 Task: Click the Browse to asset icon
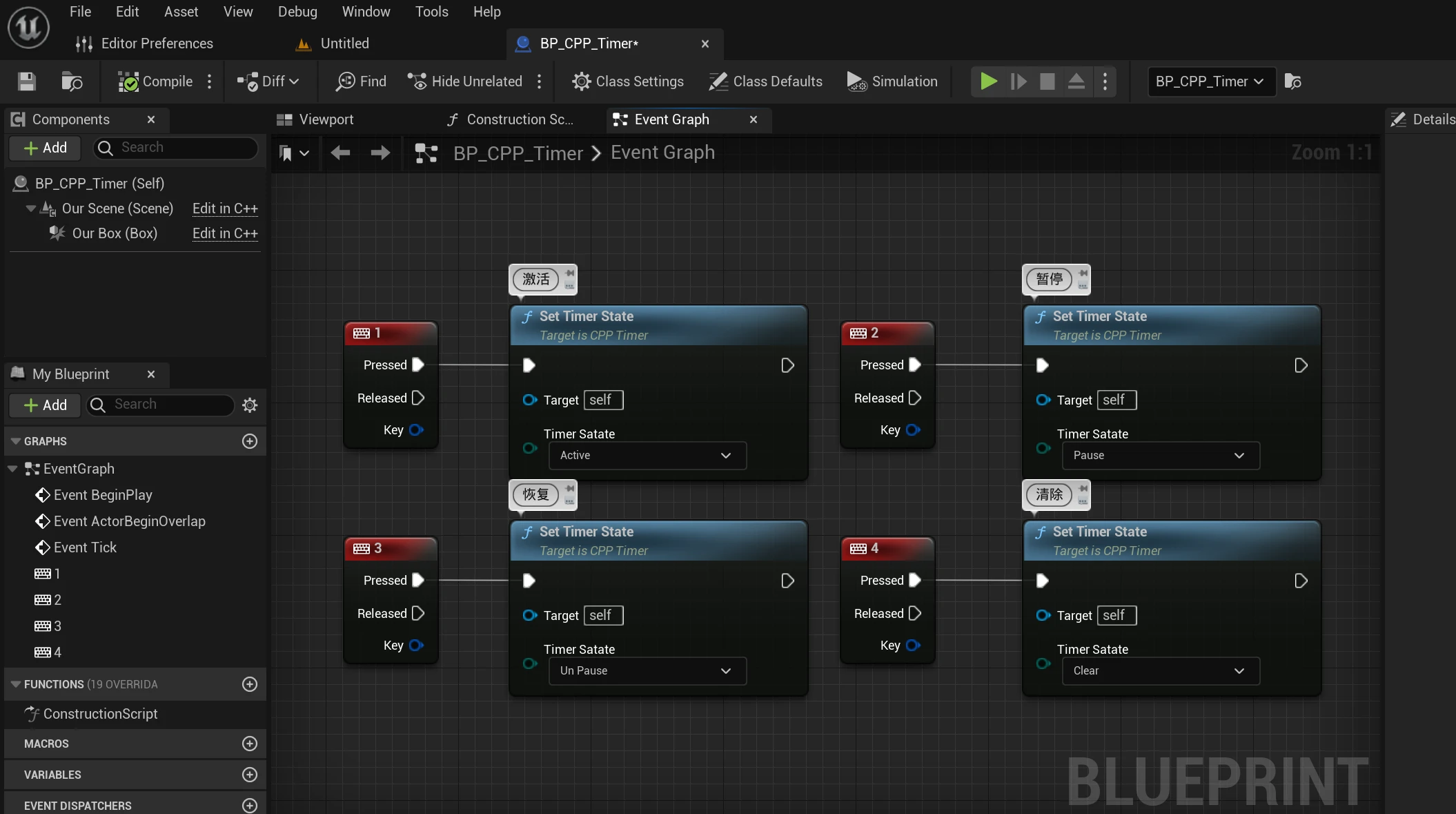(72, 81)
